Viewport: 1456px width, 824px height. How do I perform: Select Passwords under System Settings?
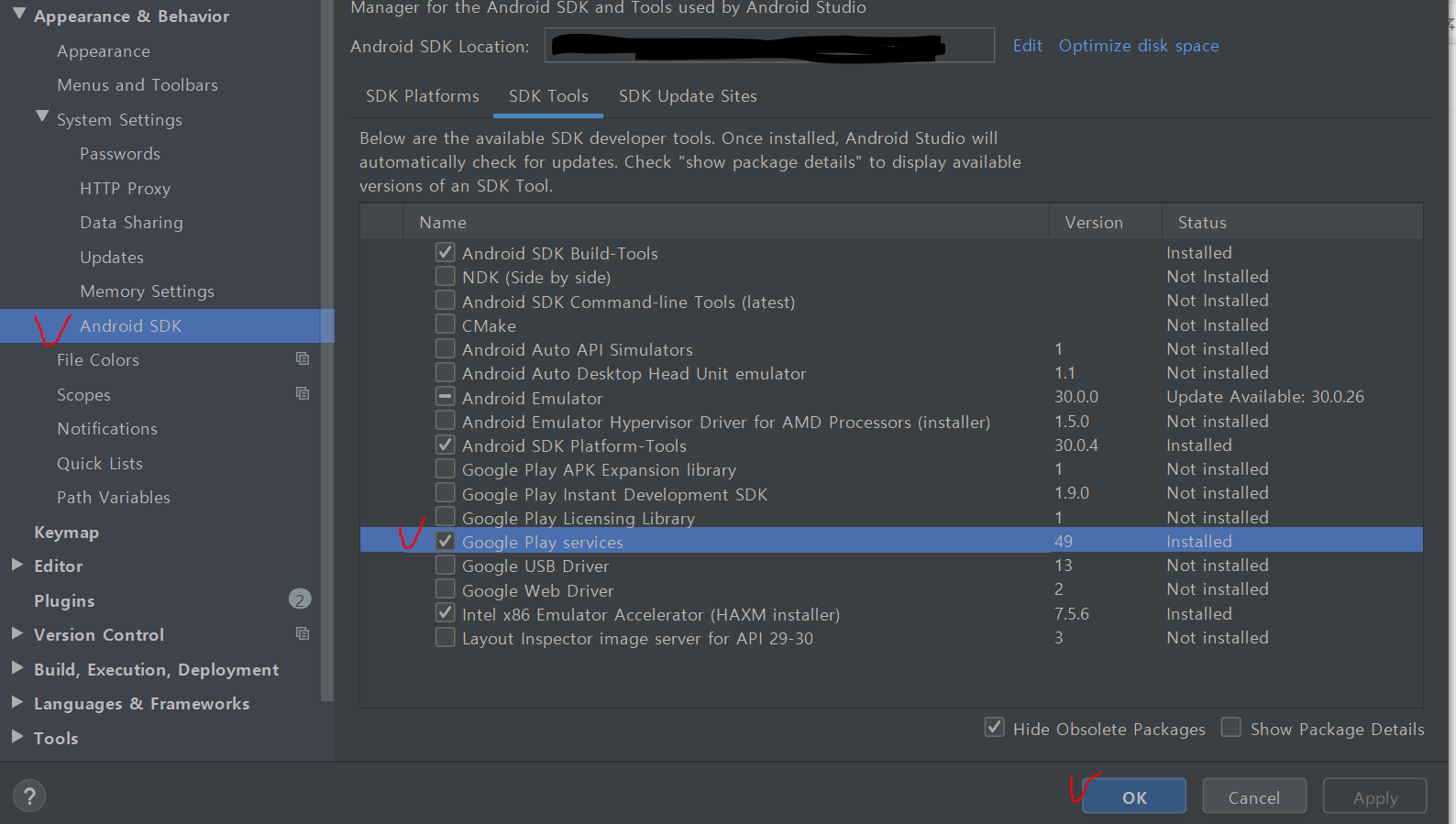point(120,154)
